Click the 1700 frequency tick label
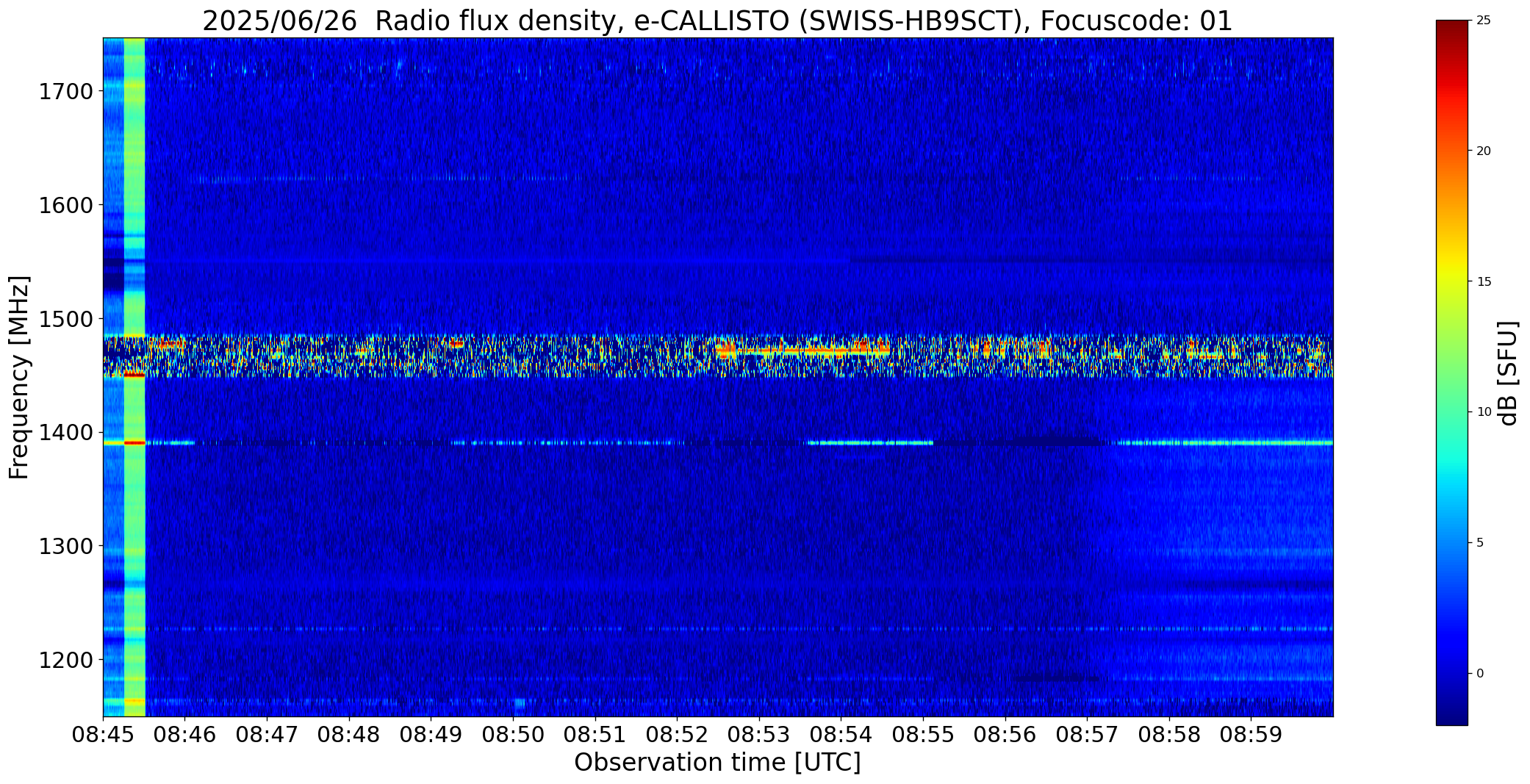The image size is (1530, 784). pyautogui.click(x=65, y=92)
